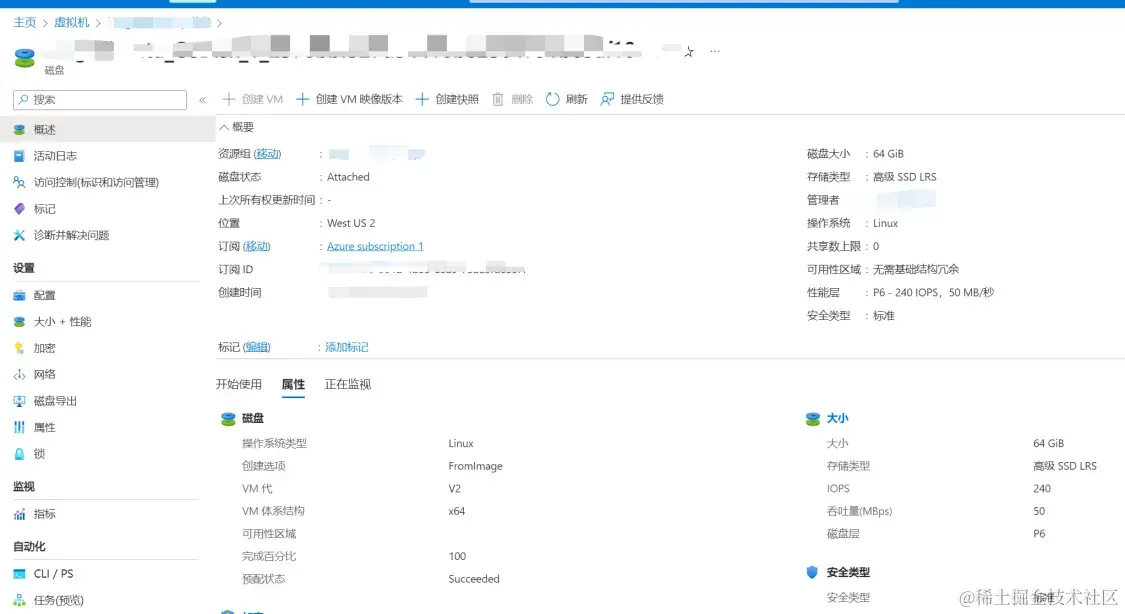The height and width of the screenshot is (614, 1125).
Task: Click the location value West US 2
Action: tap(351, 223)
